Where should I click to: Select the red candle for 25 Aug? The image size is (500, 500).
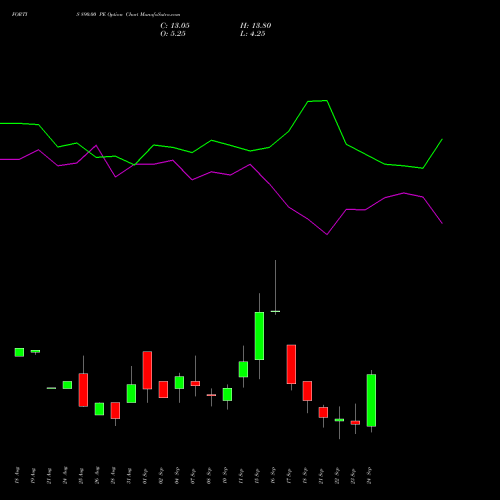83,390
